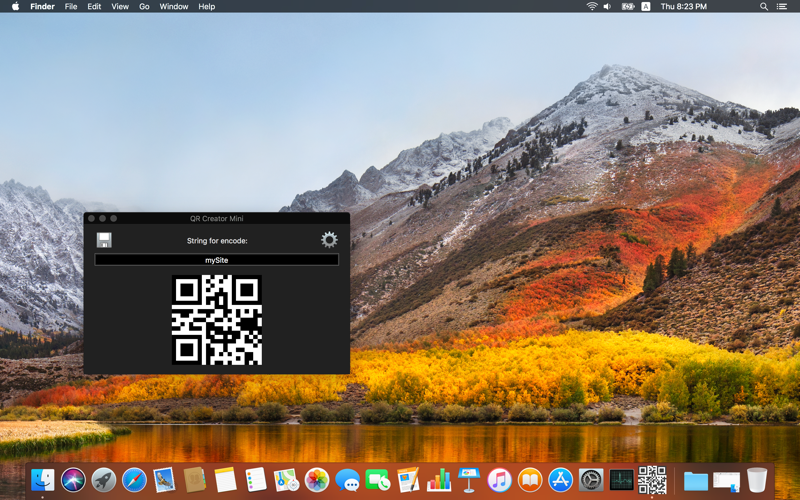Screen dimensions: 800x500
Task: Open App Store from the Dock
Action: click(561, 480)
